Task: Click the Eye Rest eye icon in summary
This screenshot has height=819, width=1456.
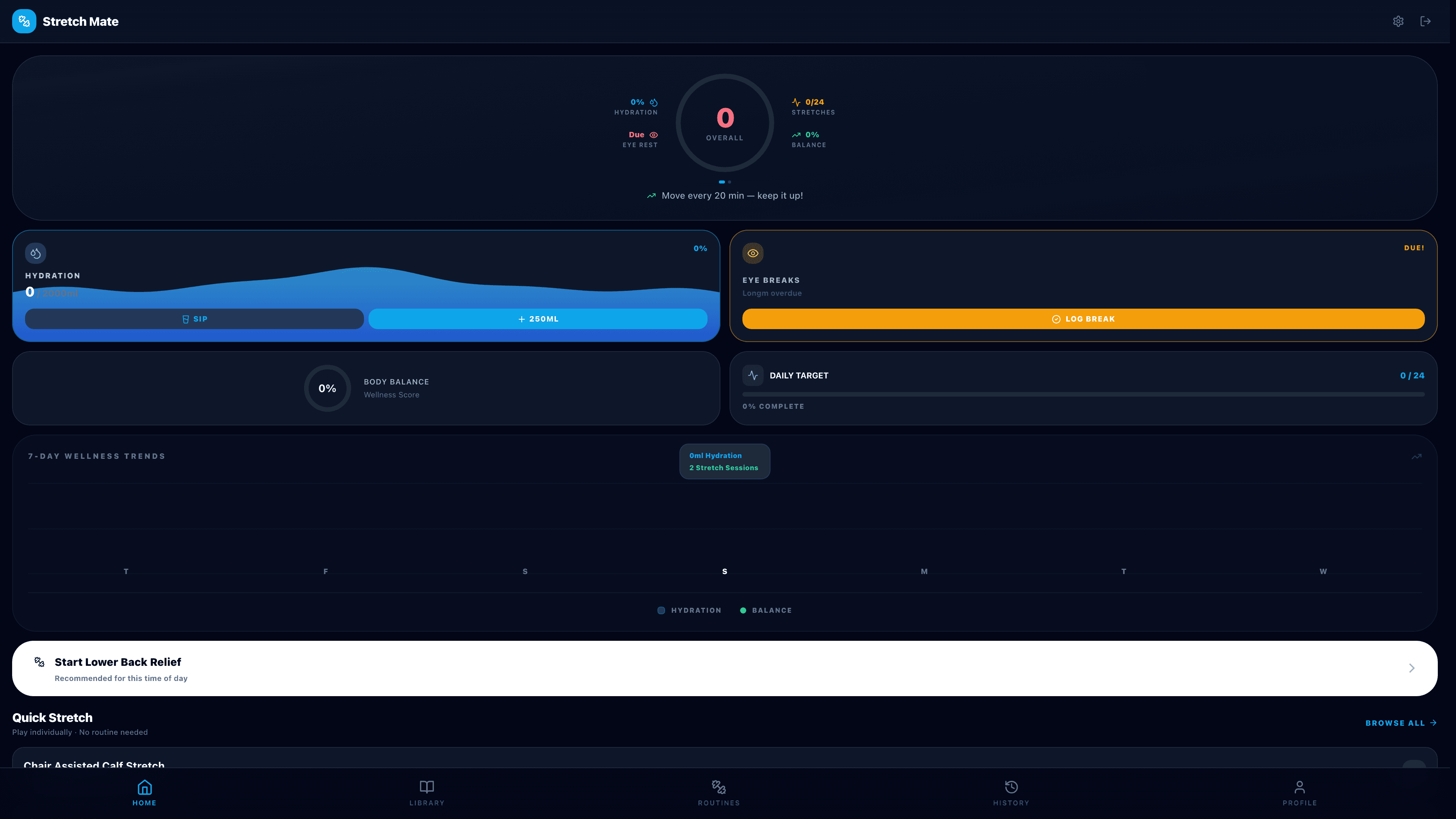Action: [653, 135]
